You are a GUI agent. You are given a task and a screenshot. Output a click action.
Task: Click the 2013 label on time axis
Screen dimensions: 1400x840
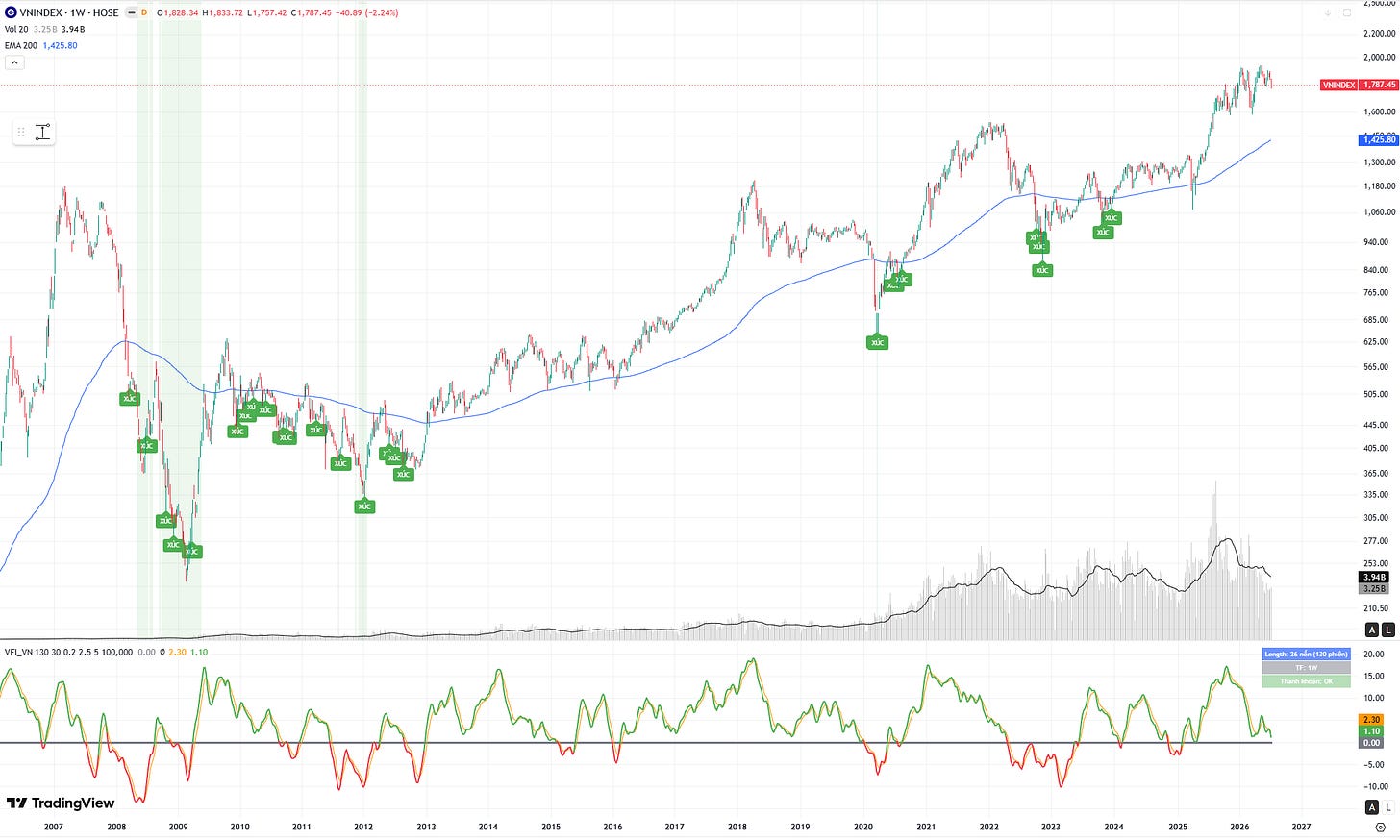click(x=426, y=827)
